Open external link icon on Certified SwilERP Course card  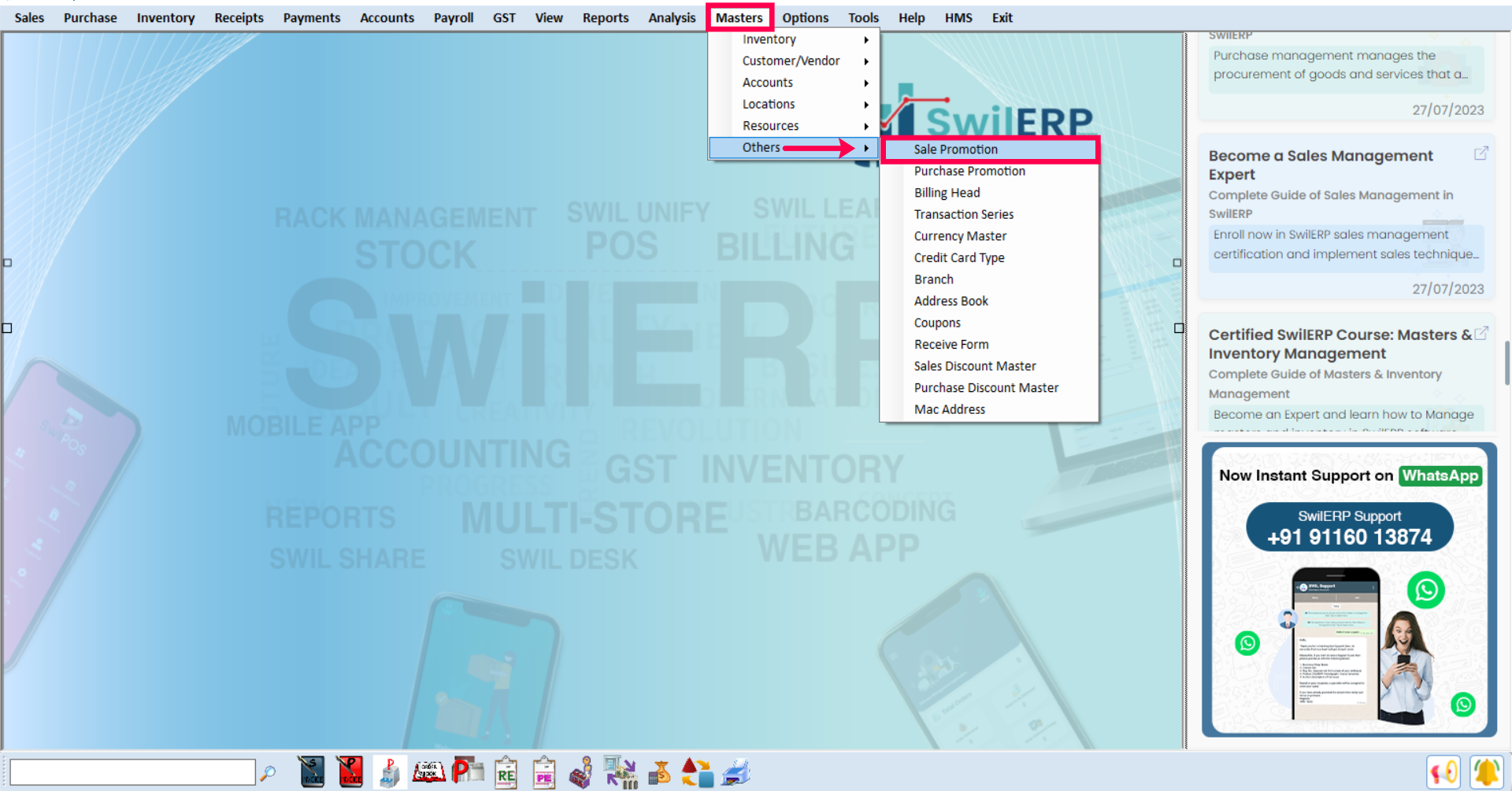(1480, 333)
